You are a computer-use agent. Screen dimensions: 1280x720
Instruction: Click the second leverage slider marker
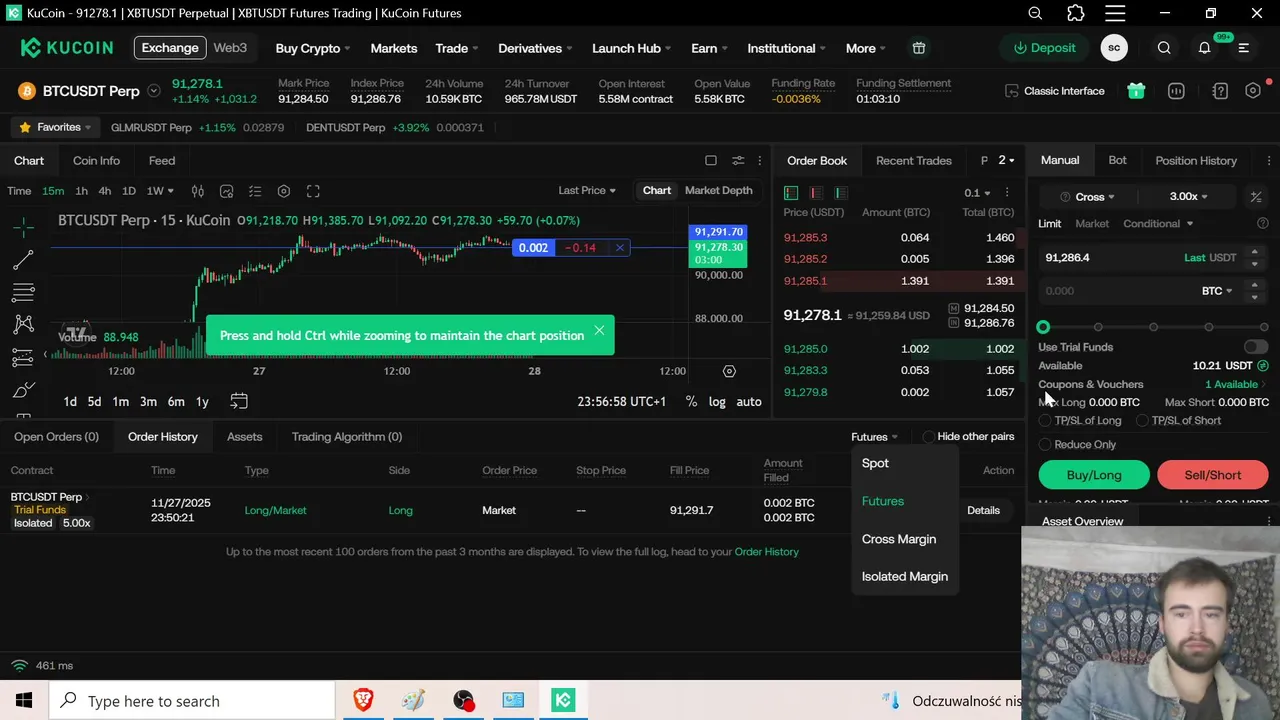click(1098, 327)
